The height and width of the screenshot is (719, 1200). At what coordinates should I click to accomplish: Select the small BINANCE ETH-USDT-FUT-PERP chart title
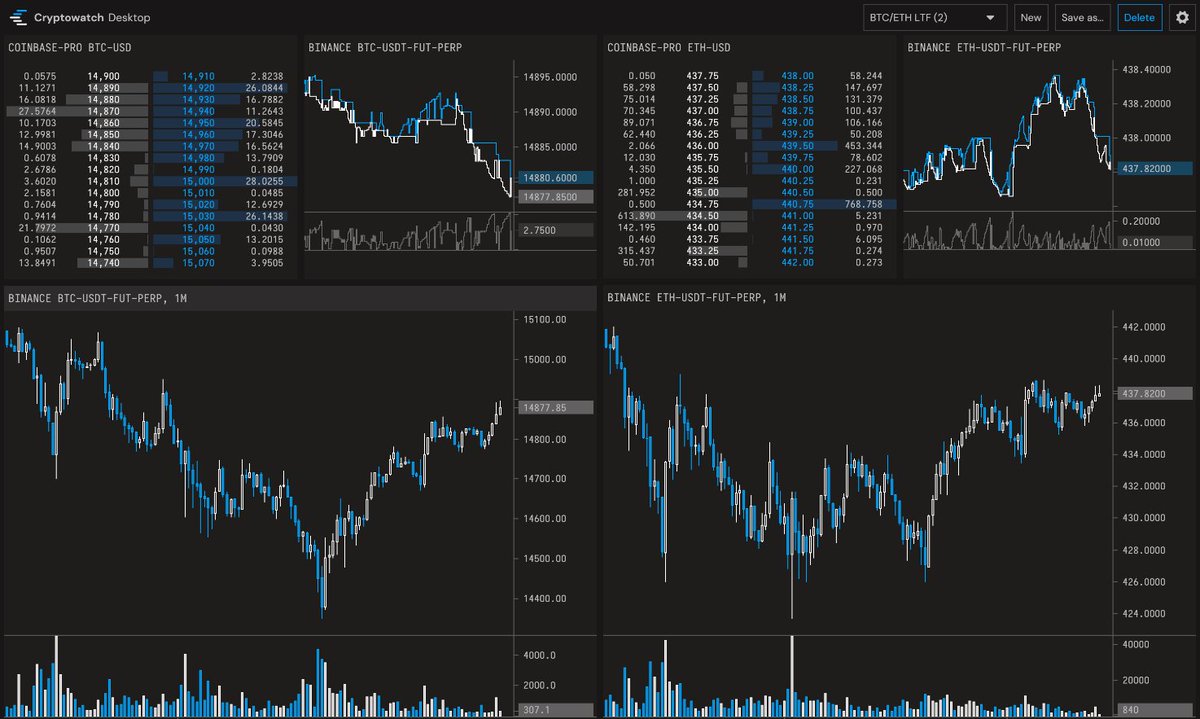(984, 47)
